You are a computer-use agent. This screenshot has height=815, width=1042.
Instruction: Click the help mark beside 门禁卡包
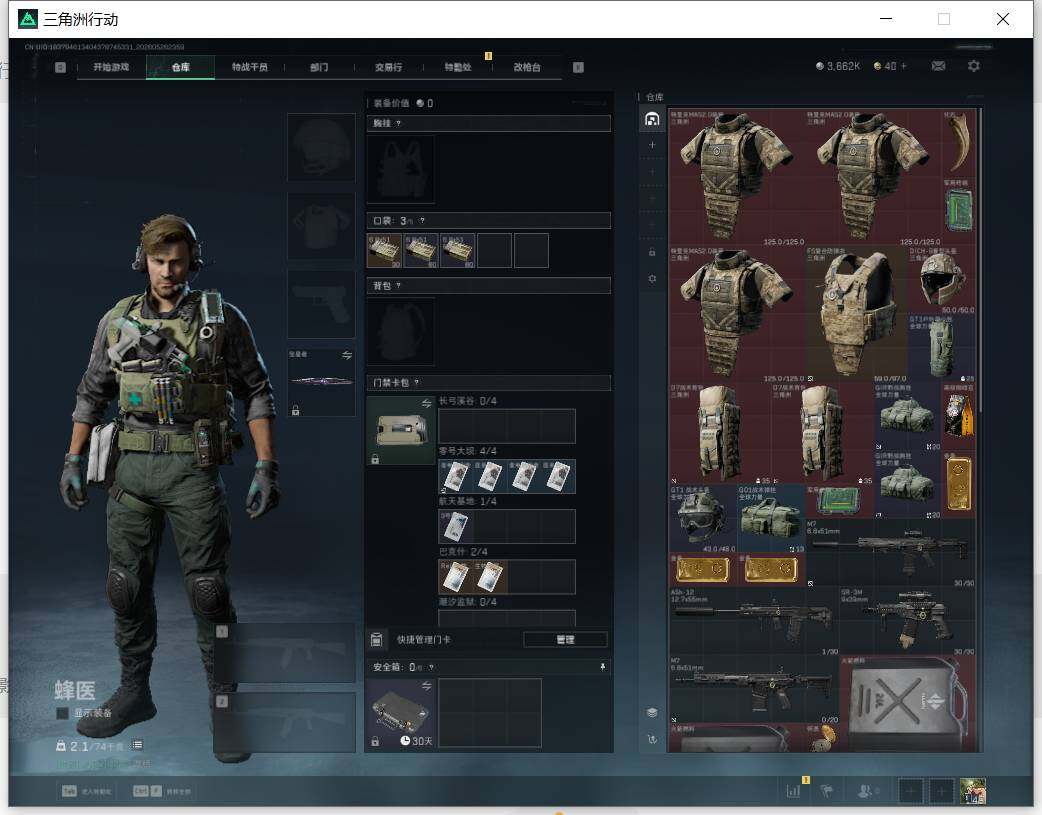coord(417,383)
